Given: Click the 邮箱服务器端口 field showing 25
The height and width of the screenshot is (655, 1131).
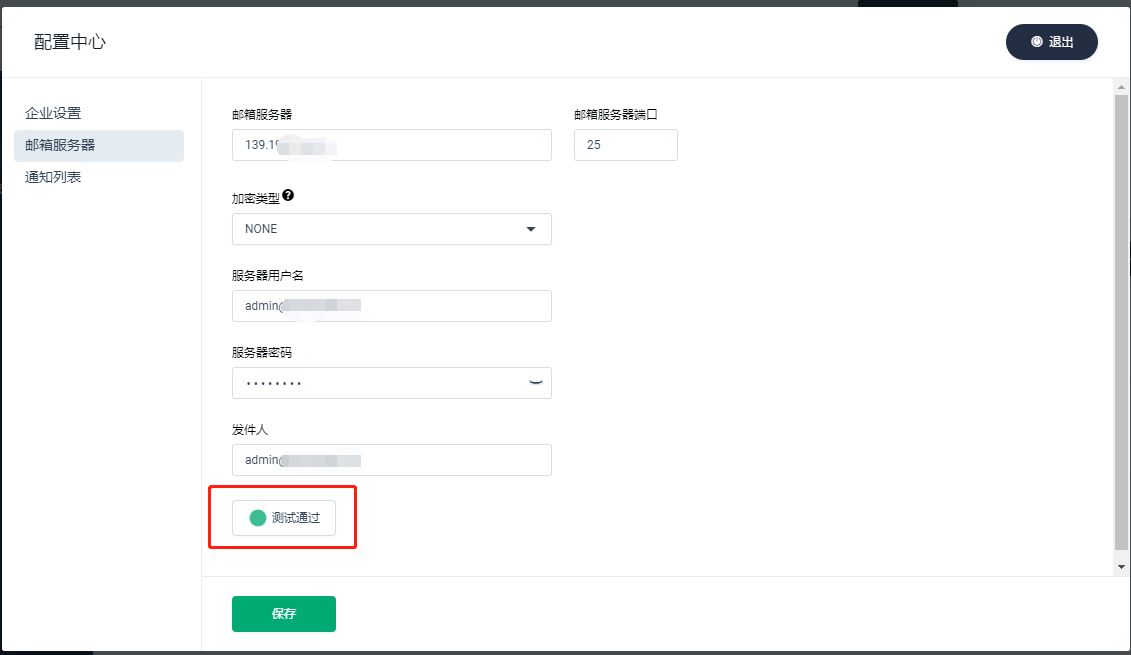Looking at the screenshot, I should (x=625, y=145).
